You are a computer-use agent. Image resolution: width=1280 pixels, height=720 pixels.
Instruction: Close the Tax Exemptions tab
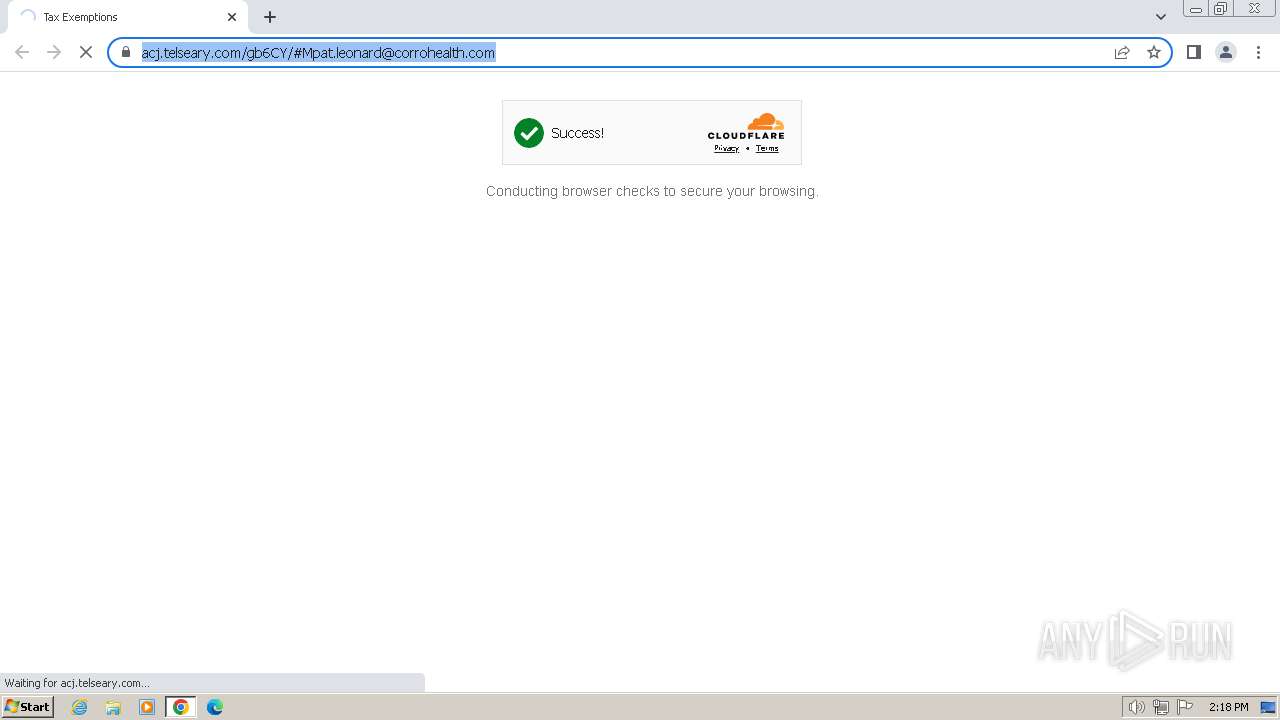[x=232, y=17]
